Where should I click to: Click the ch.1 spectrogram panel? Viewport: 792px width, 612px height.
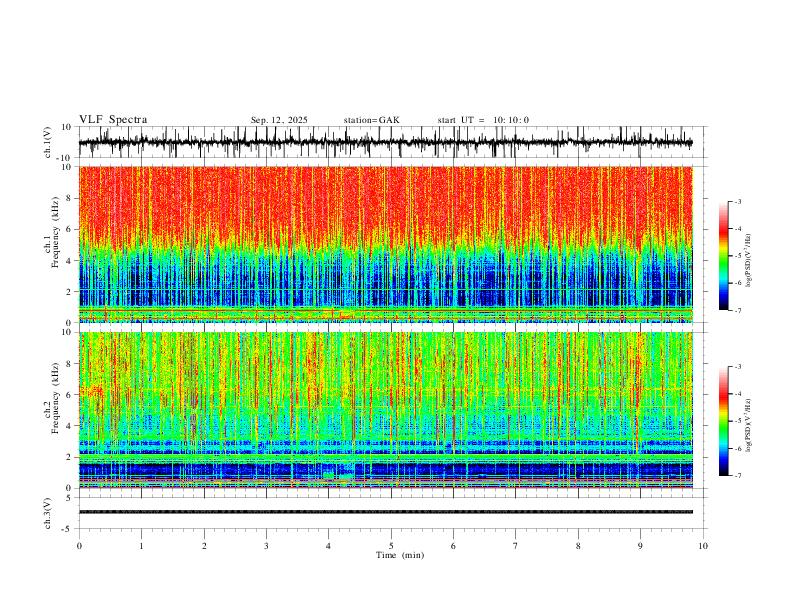pyautogui.click(x=385, y=244)
